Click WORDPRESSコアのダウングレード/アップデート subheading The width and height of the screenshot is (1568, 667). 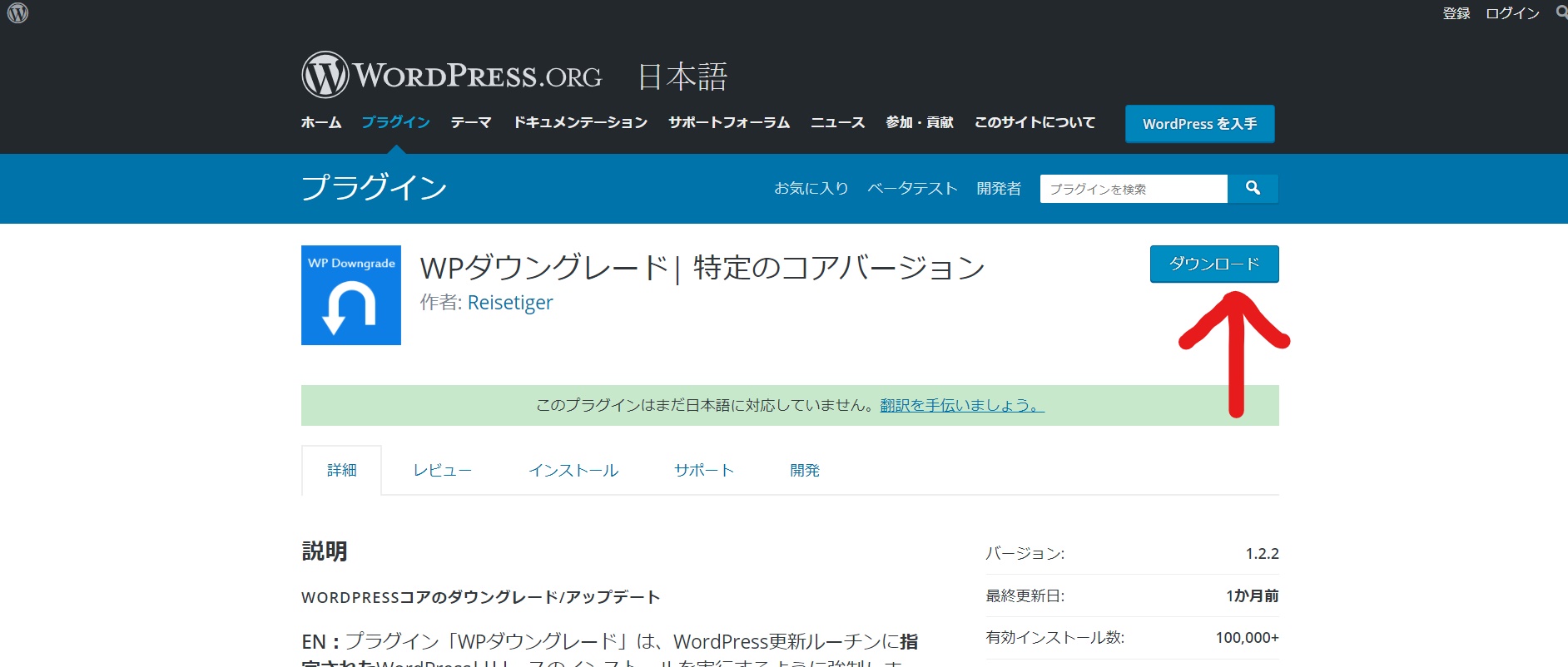[481, 597]
